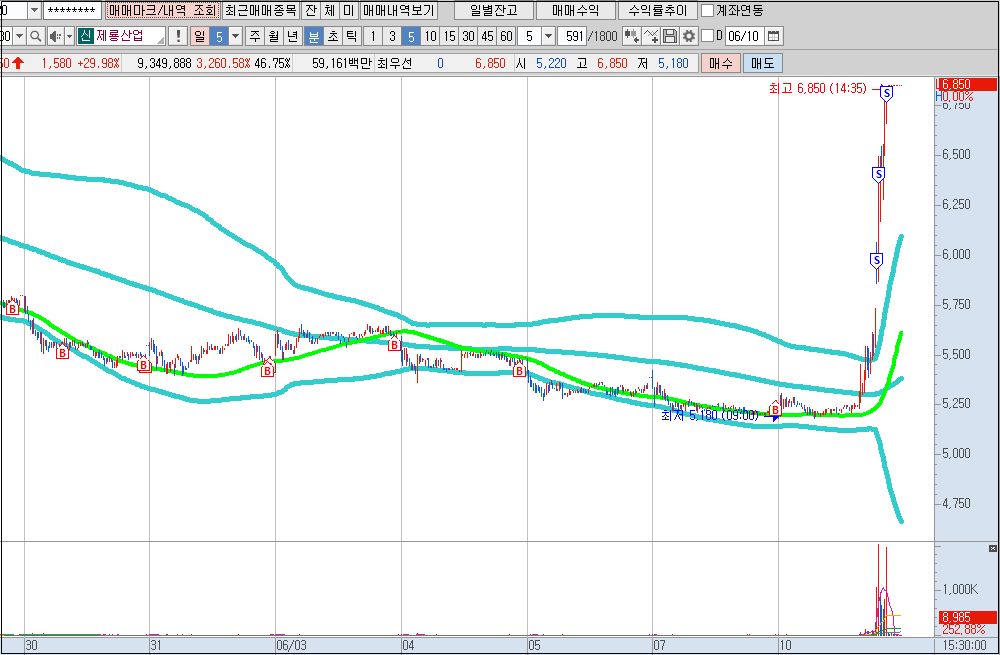Open the 매매마크/내역 조회 tab
The image size is (1000, 655).
point(163,11)
